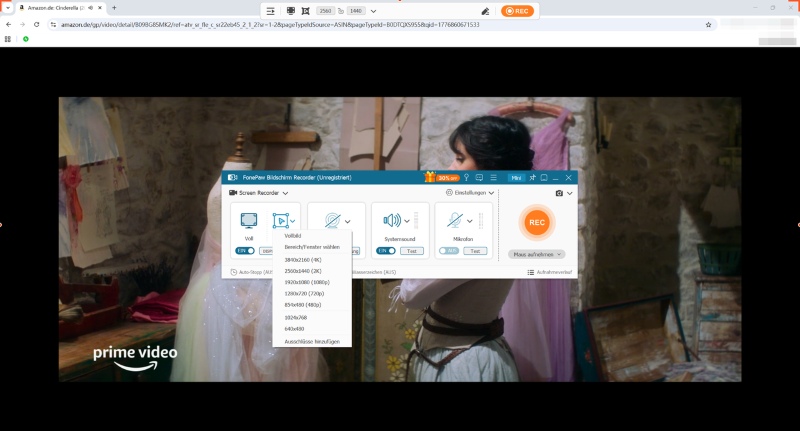The height and width of the screenshot is (431, 800).
Task: Pin the recorder window on top
Action: coord(532,178)
